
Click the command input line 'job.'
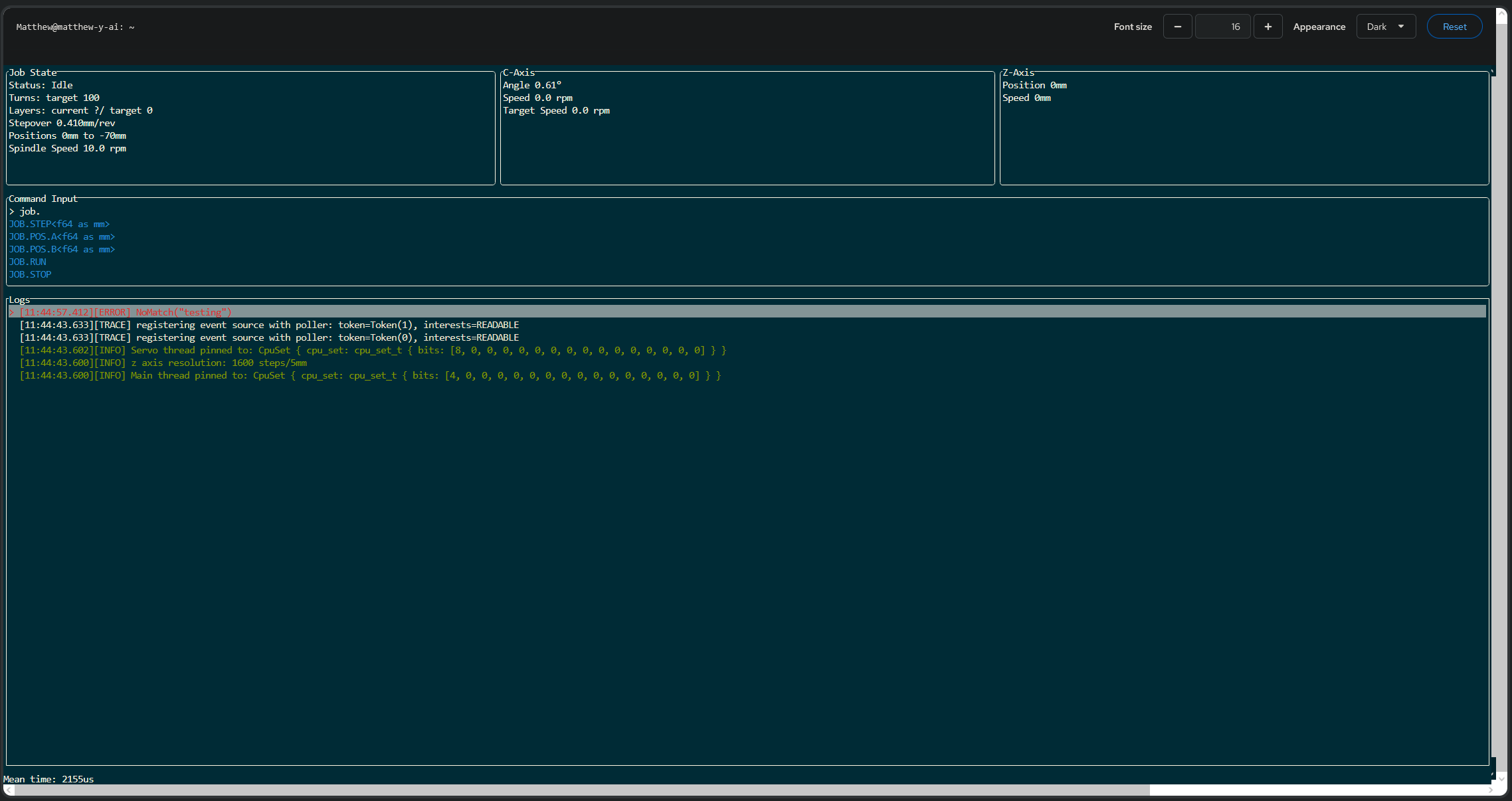click(25, 211)
